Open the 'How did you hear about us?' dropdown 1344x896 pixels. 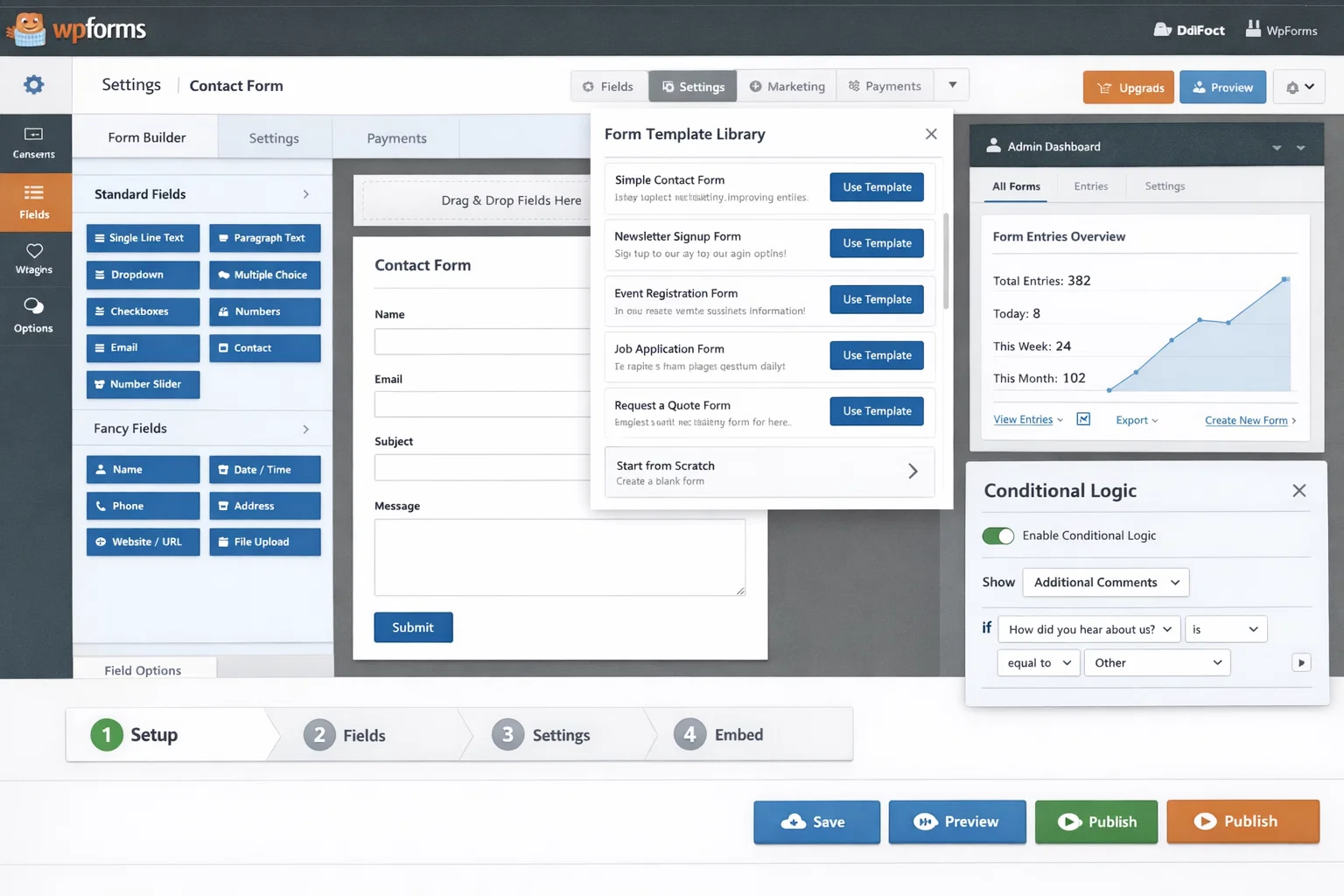point(1088,629)
